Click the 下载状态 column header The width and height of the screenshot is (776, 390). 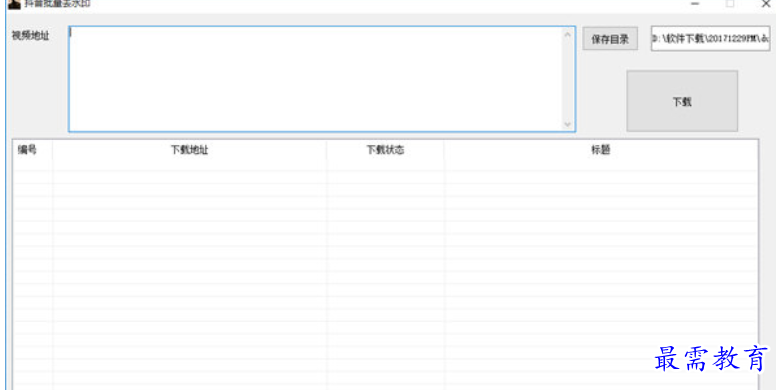385,150
